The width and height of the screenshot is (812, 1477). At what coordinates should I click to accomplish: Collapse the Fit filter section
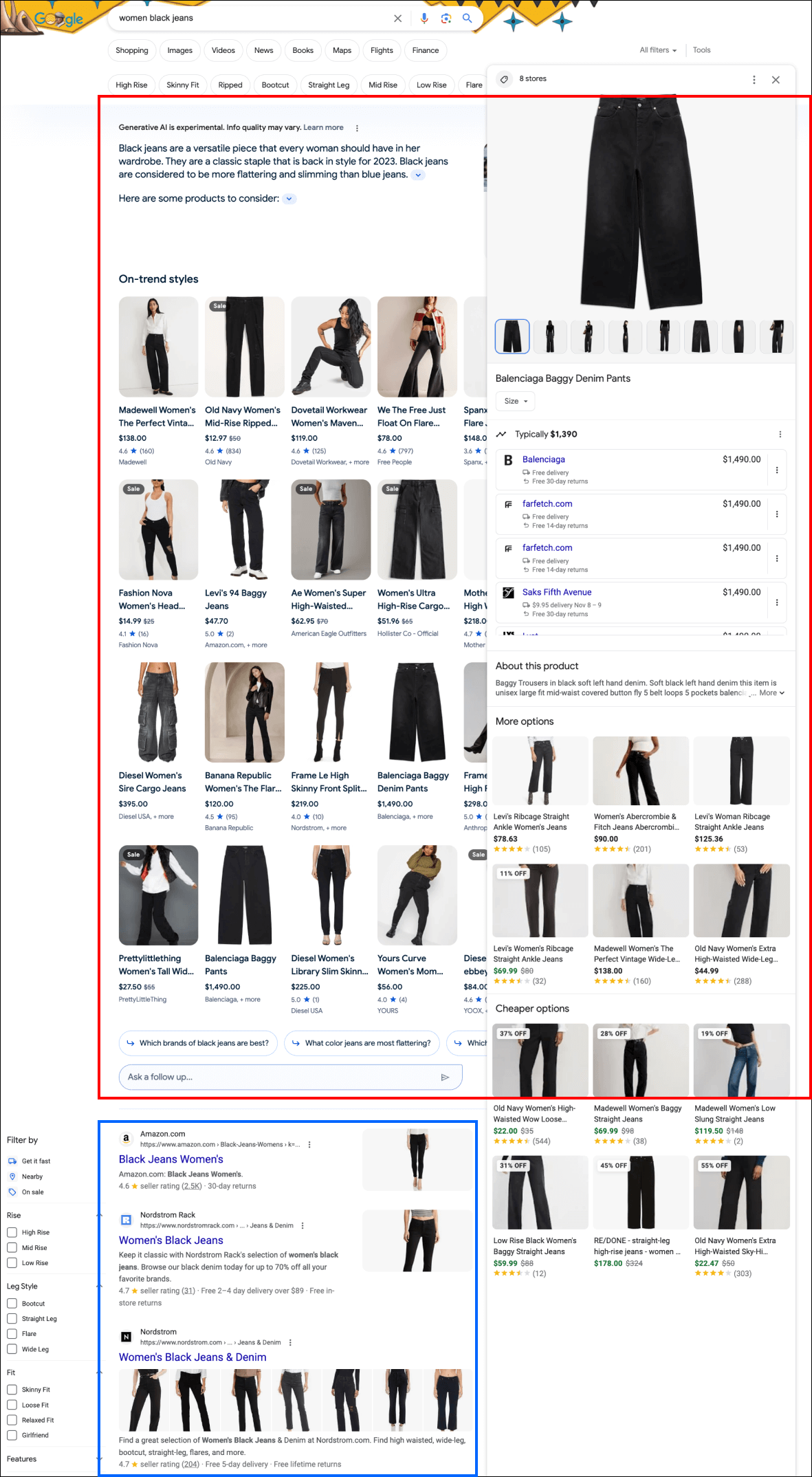99,1372
